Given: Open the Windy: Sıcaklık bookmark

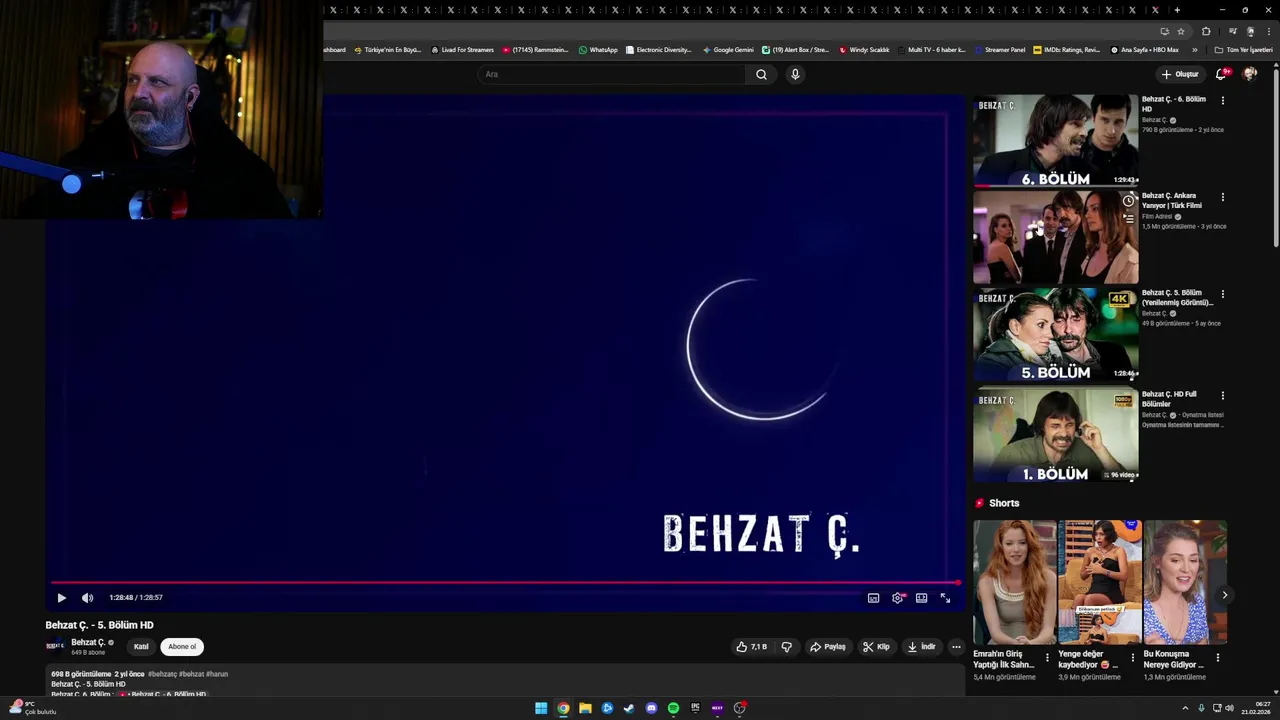Looking at the screenshot, I should [864, 50].
